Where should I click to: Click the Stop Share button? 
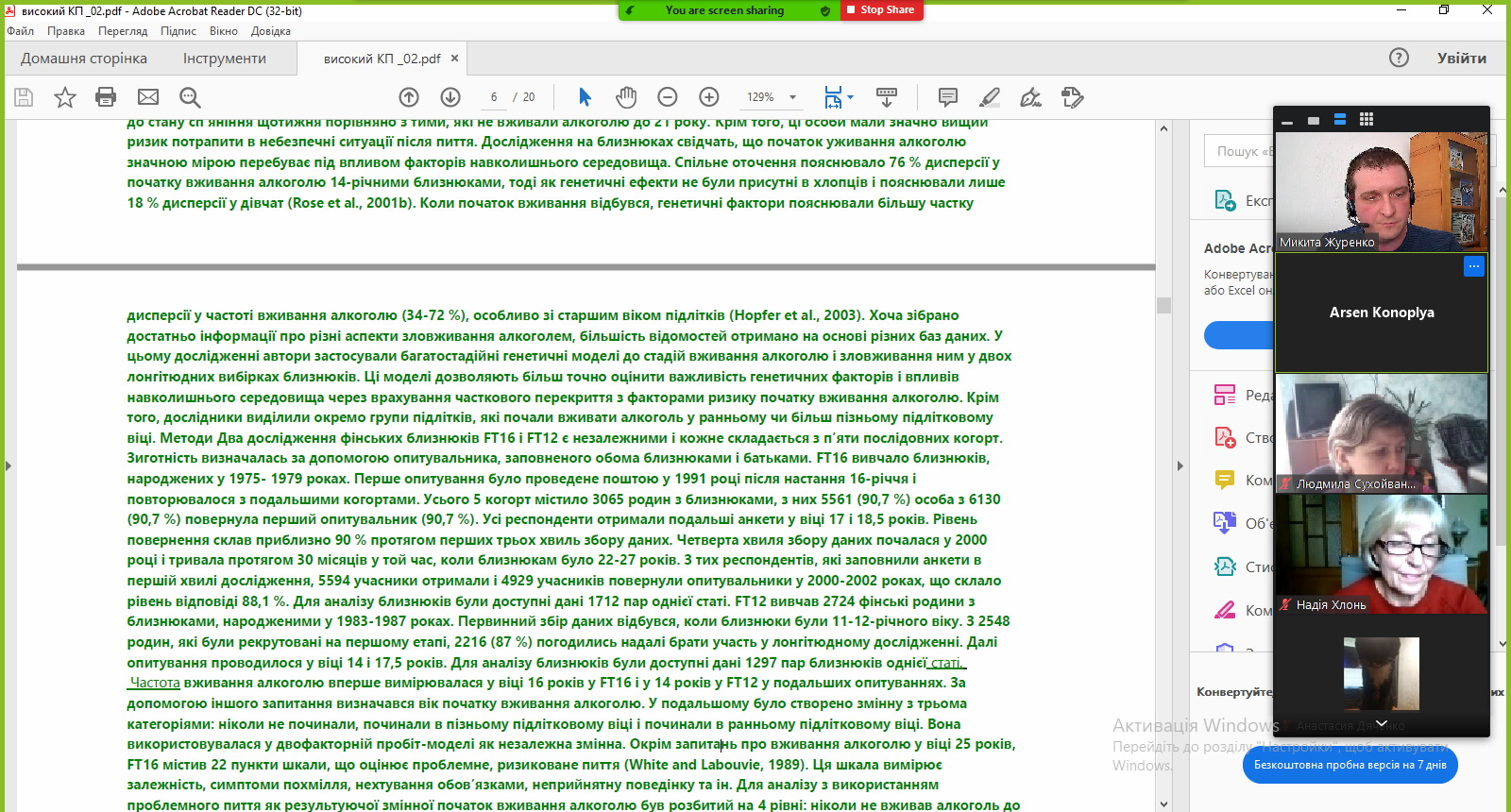pyautogui.click(x=880, y=10)
